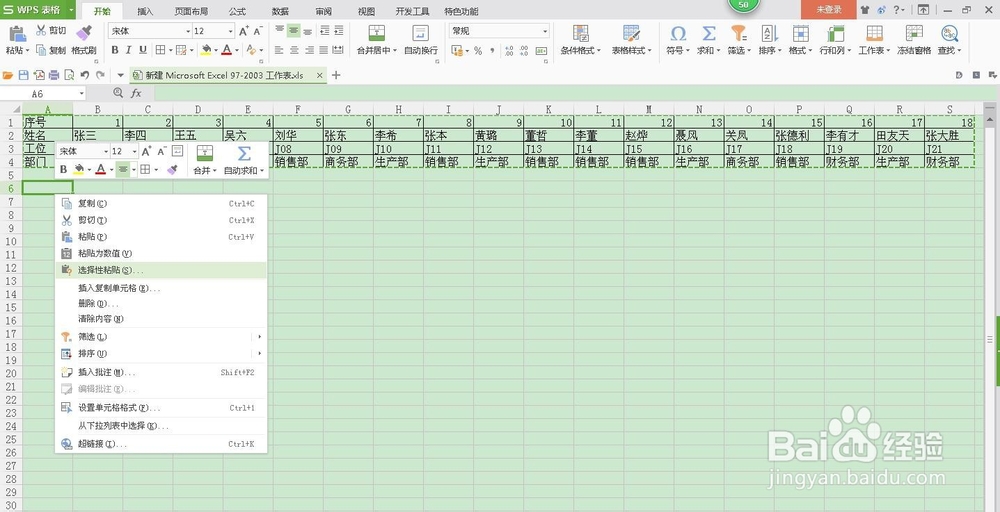The width and height of the screenshot is (1000, 512).
Task: Click the Cut (剪切) scissors icon in ribbon
Action: [41, 30]
